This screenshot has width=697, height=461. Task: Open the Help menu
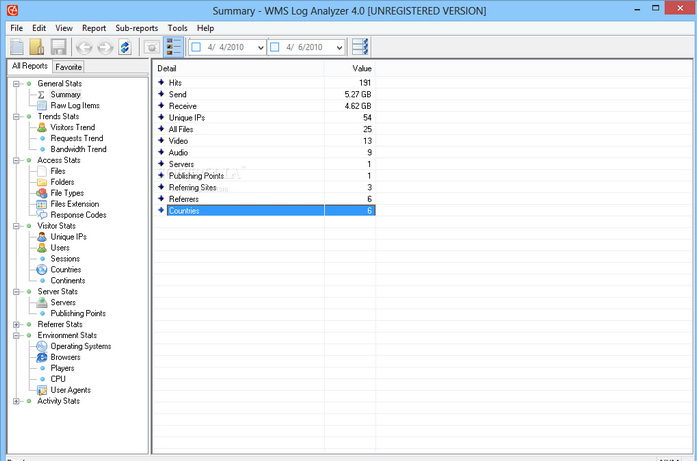tap(205, 28)
